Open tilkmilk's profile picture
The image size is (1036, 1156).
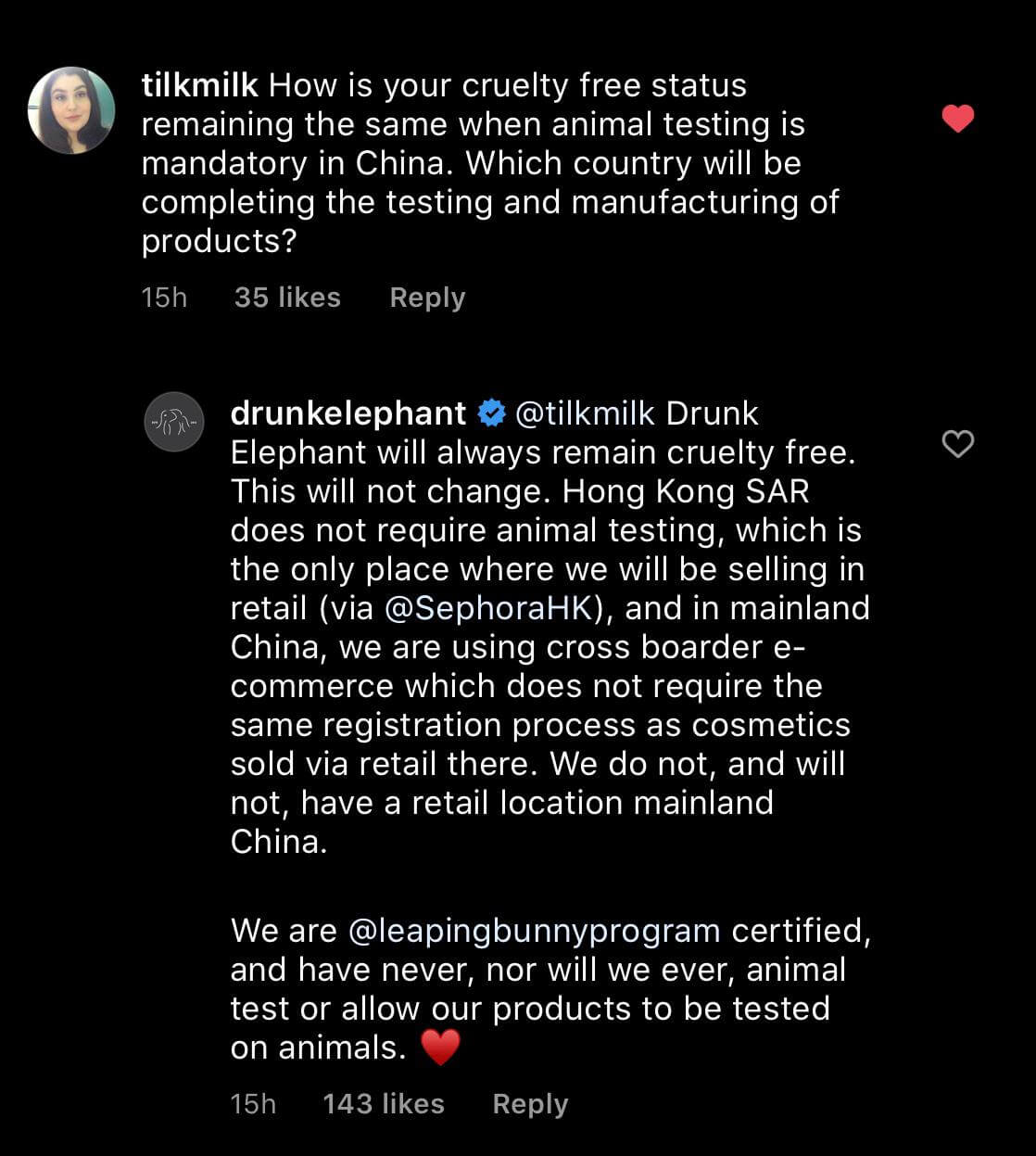[x=71, y=110]
